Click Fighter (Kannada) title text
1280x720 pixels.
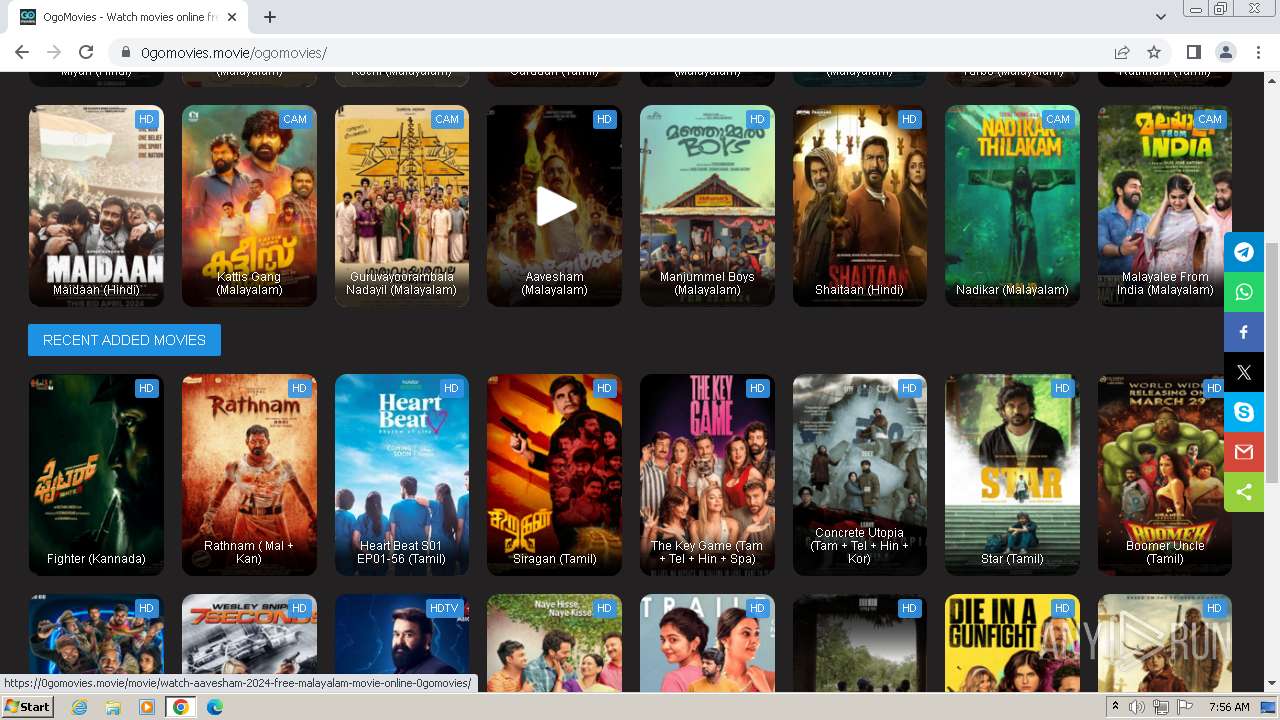coord(96,559)
